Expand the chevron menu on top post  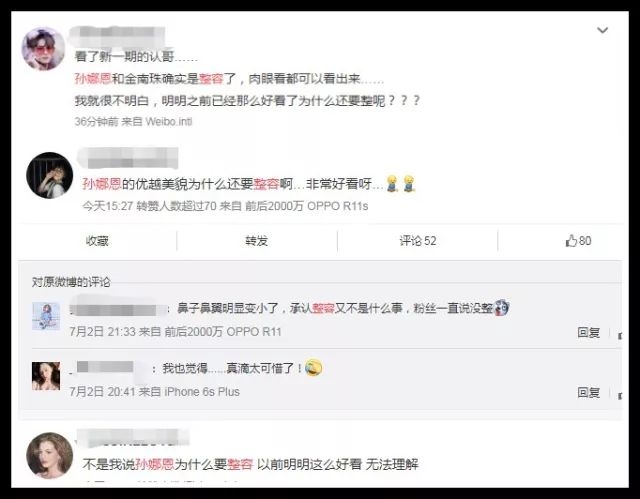602,30
